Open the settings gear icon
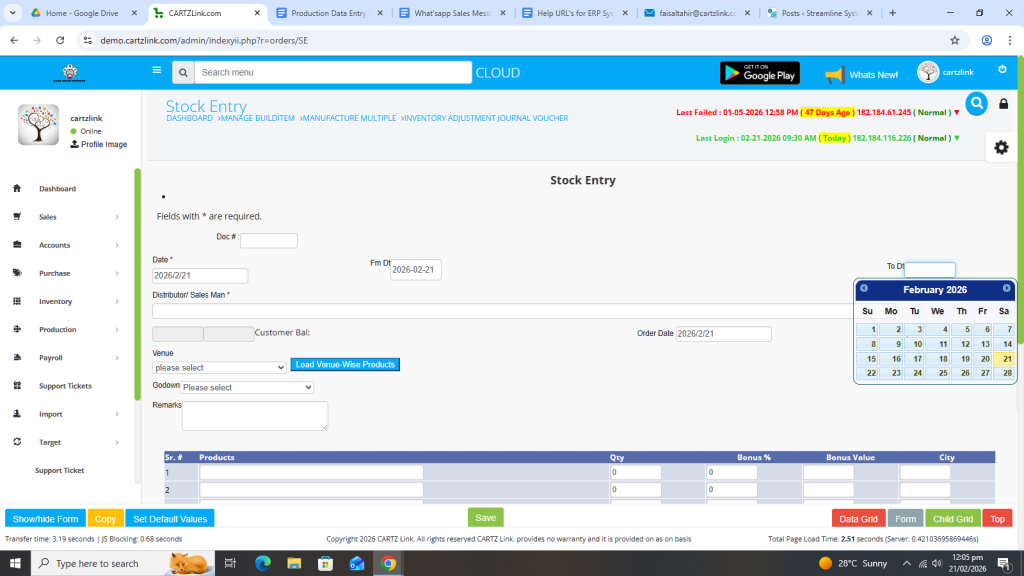The image size is (1024, 576). point(1001,147)
